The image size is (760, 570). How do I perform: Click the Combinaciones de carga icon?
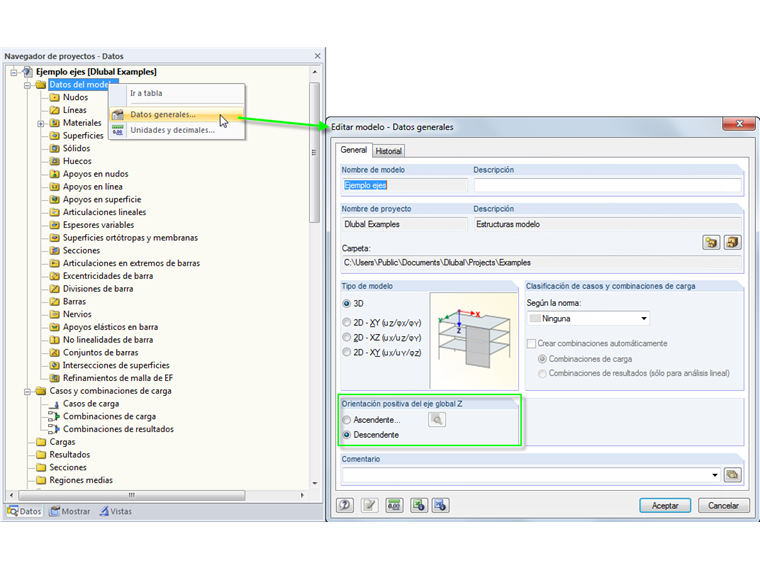pyautogui.click(x=54, y=416)
